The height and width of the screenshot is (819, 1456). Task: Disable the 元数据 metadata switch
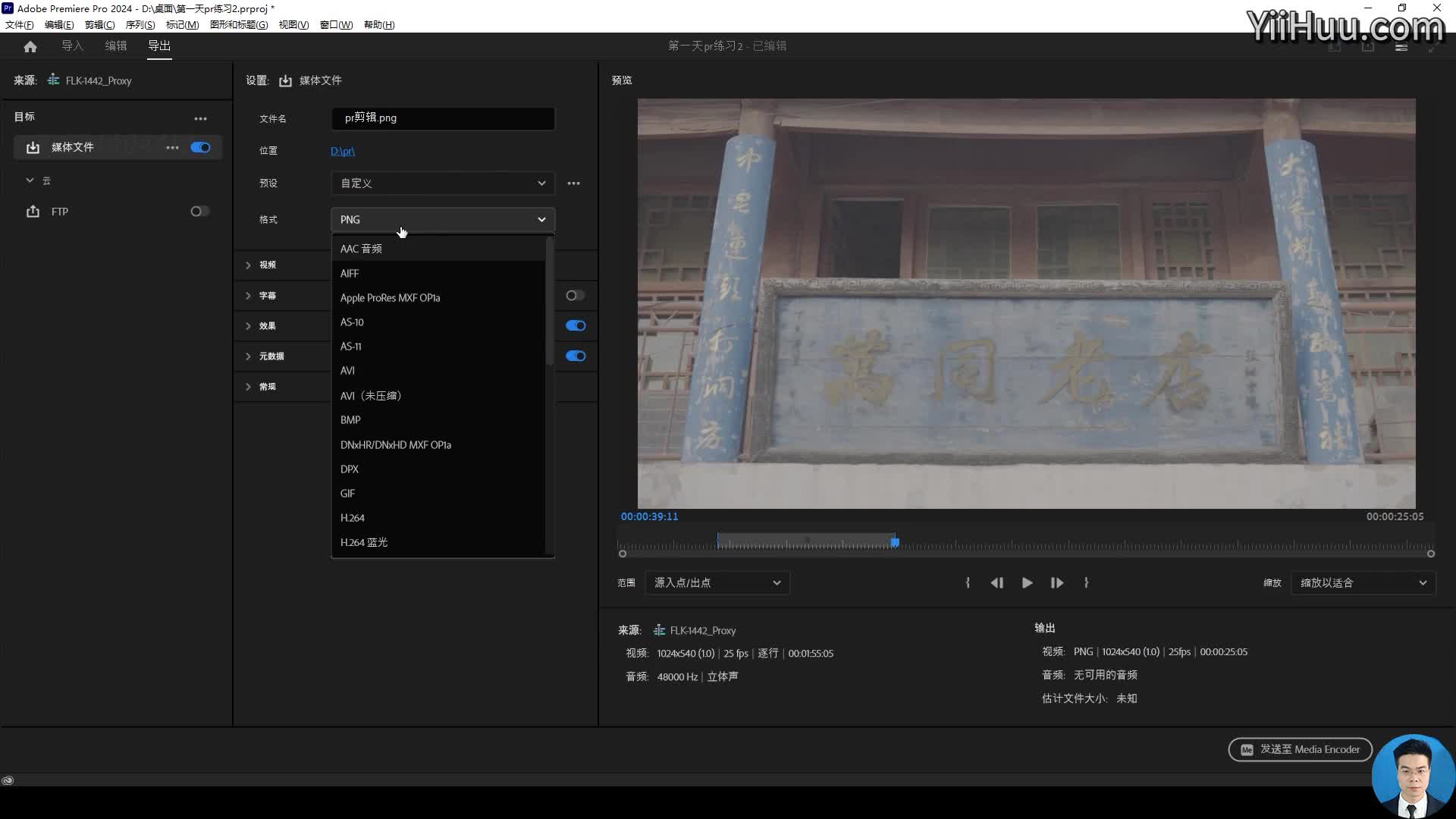click(x=576, y=356)
